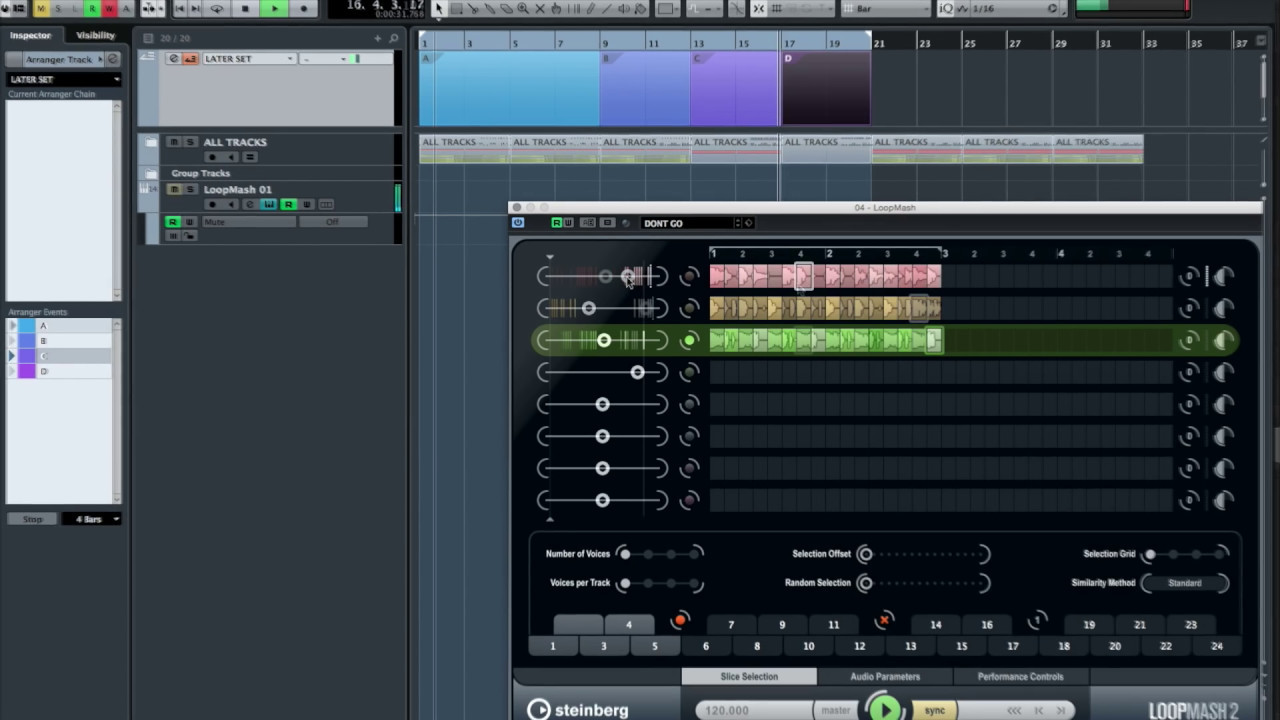Select the green master track button in LoopMash
The width and height of the screenshot is (1280, 720).
689,341
